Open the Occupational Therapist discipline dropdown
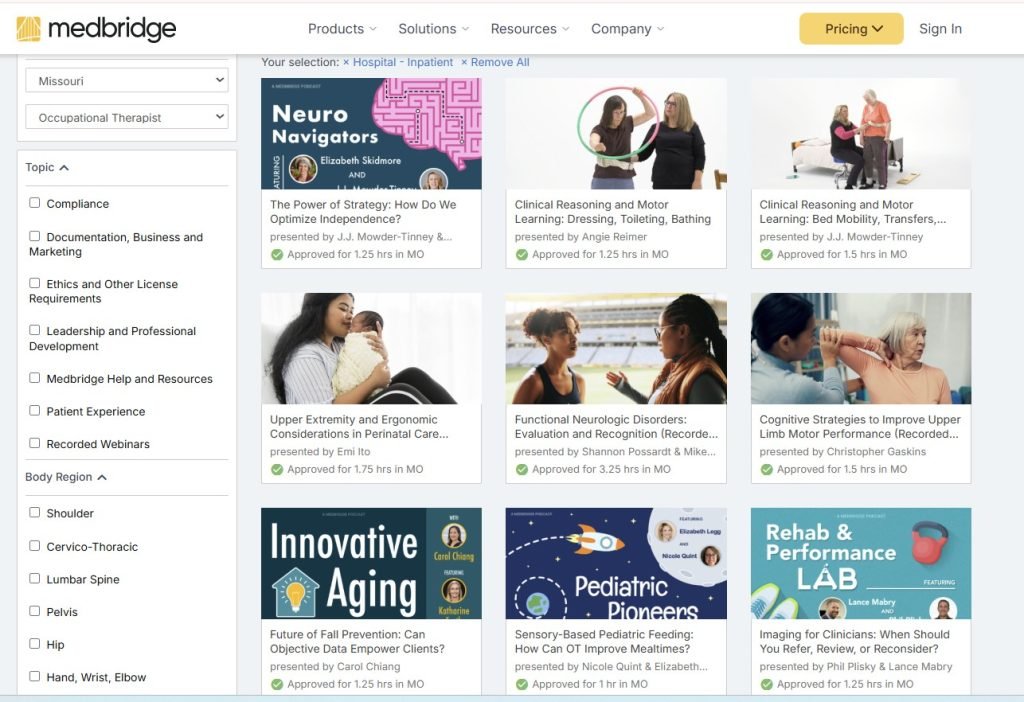The height and width of the screenshot is (702, 1024). pos(127,117)
